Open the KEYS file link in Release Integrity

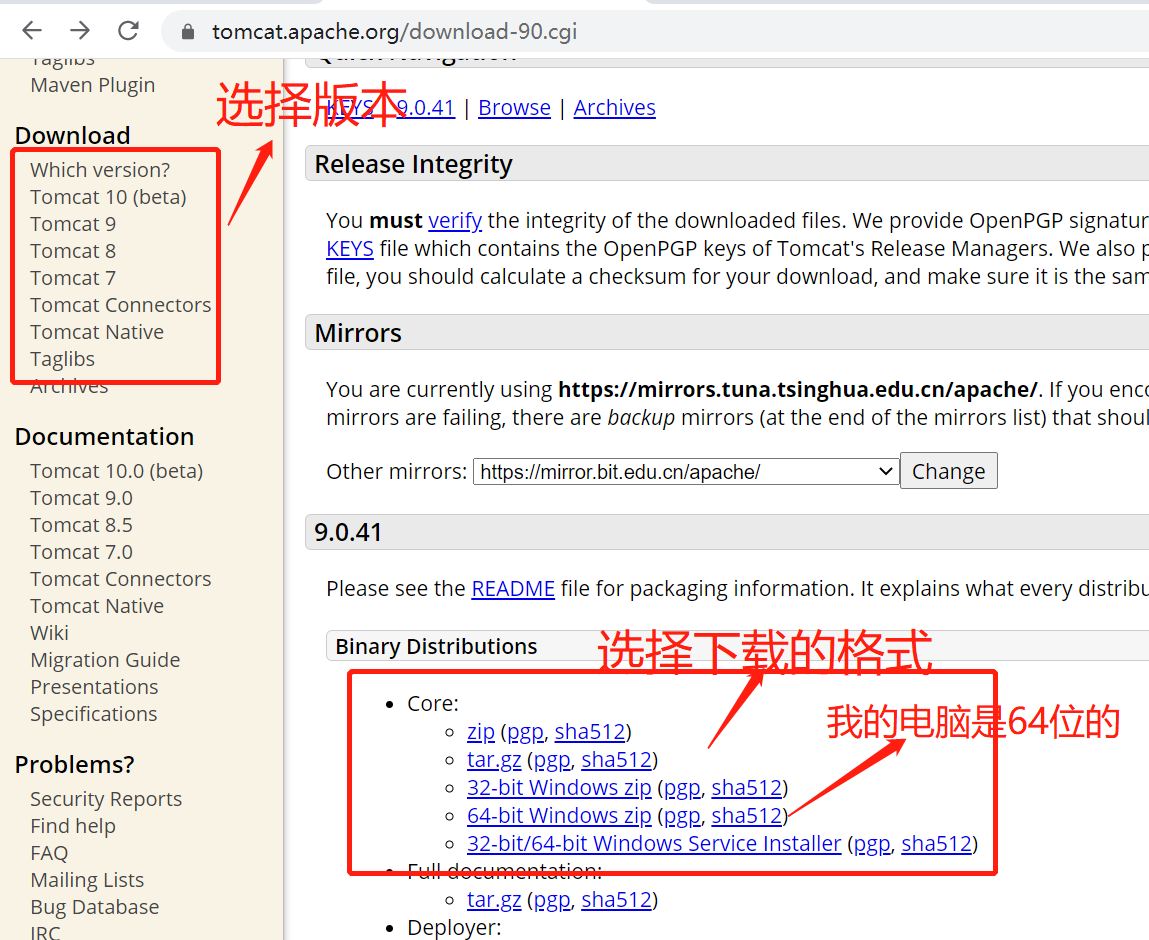coord(350,249)
